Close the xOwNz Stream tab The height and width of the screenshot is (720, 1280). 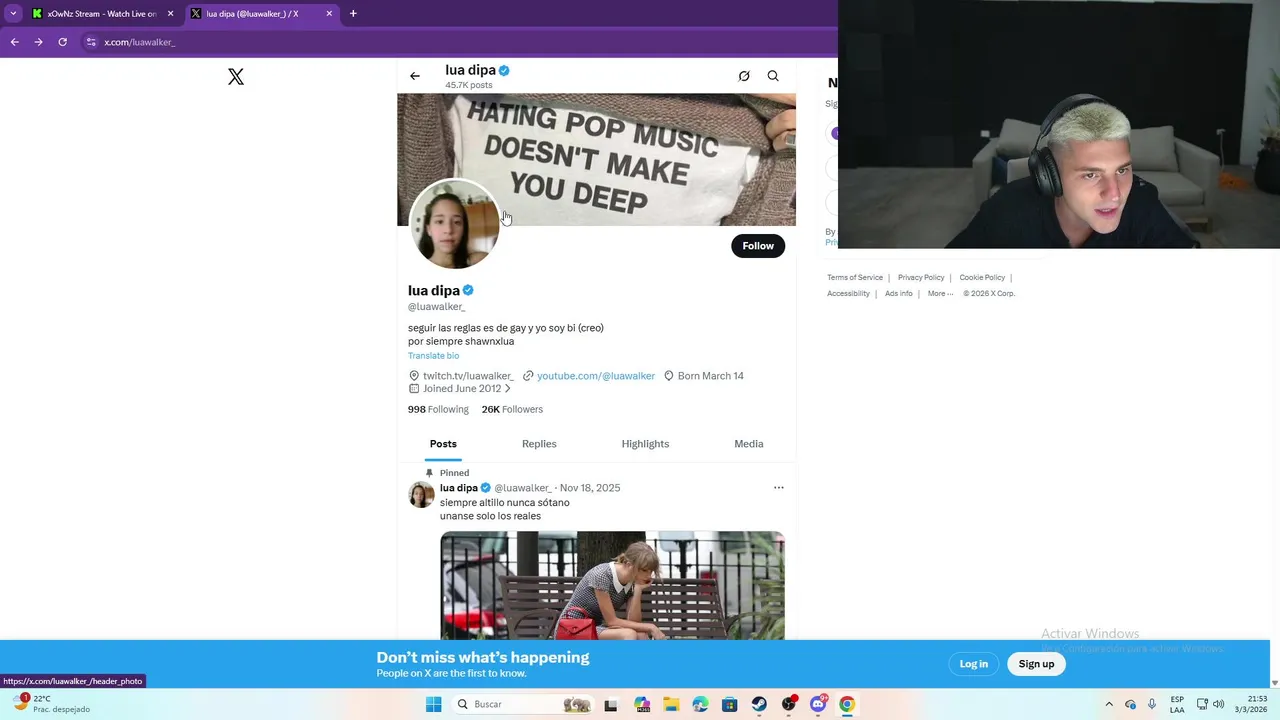(170, 14)
